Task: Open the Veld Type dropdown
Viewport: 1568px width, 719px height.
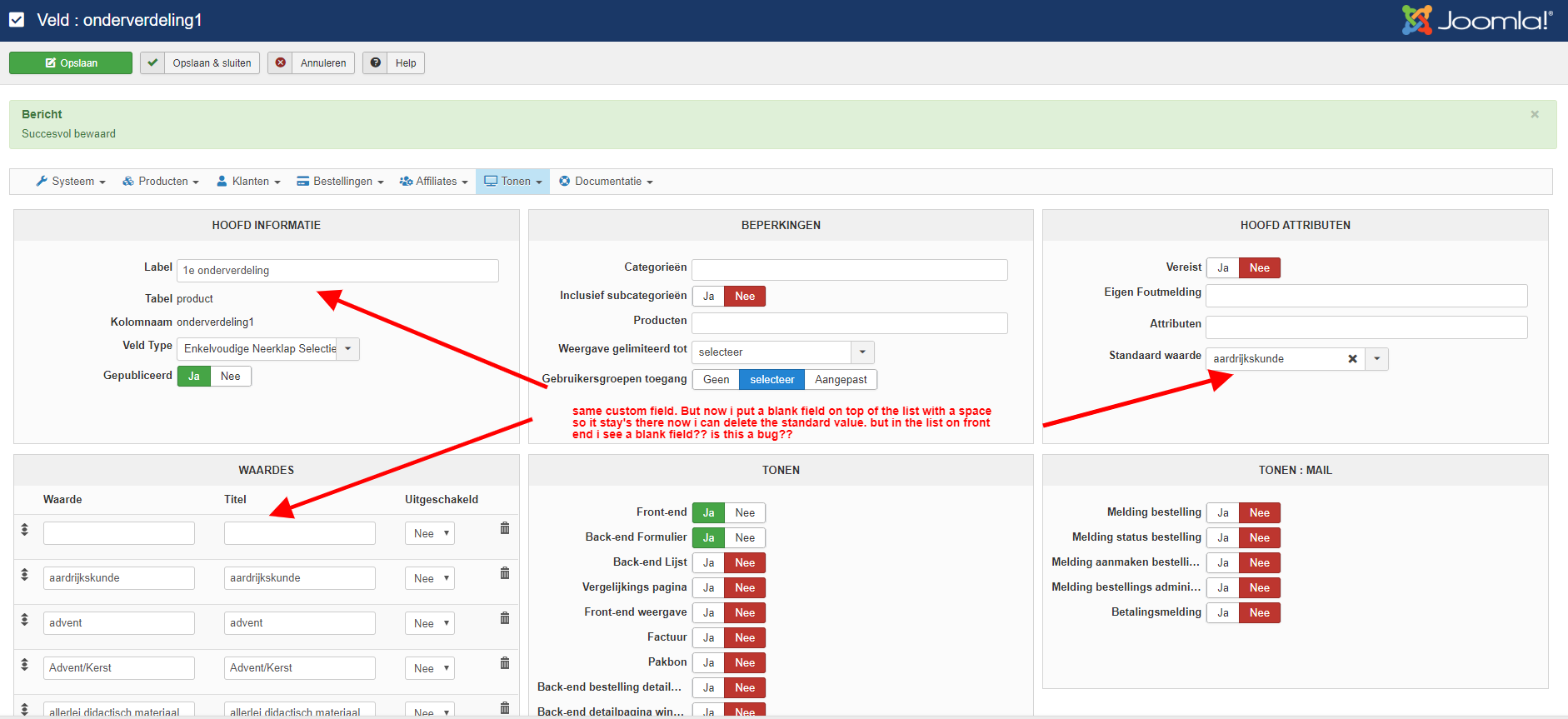Action: click(x=268, y=349)
